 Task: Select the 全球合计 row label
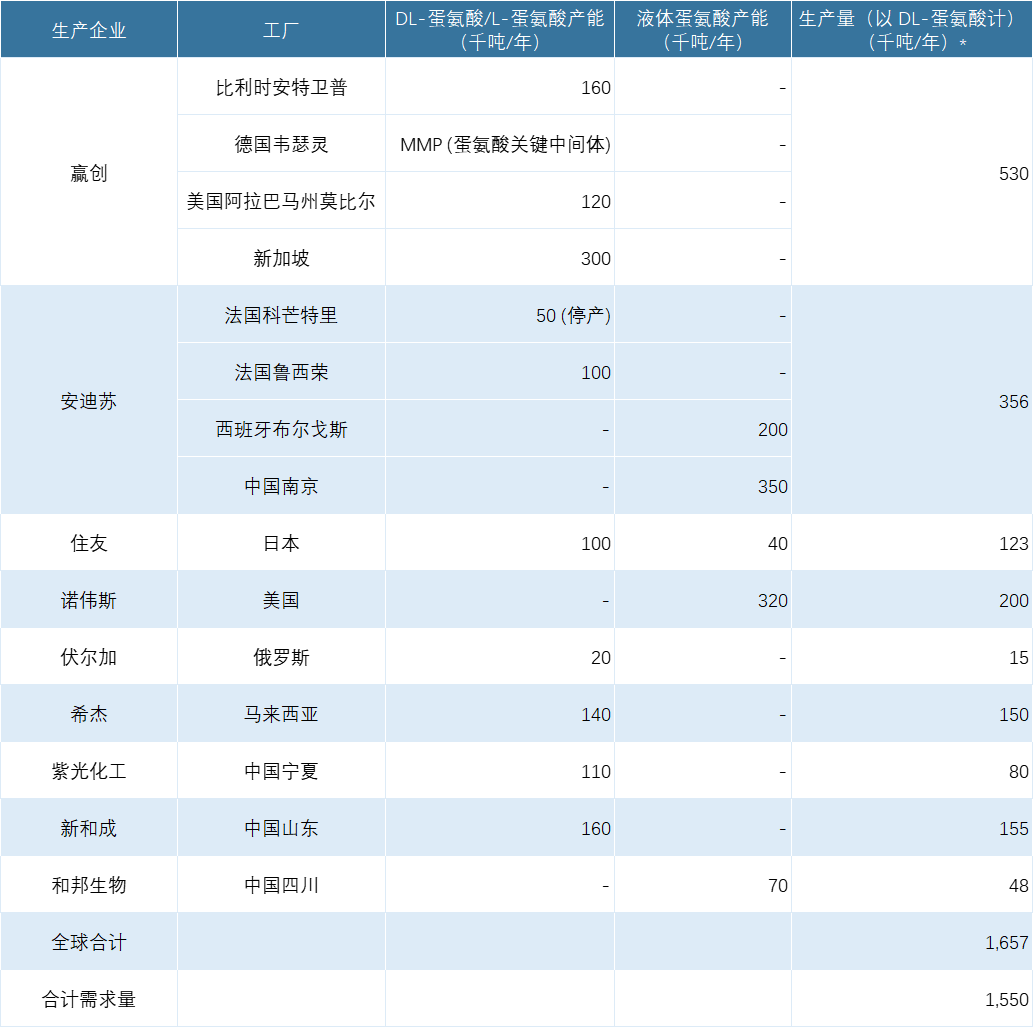pos(89,942)
